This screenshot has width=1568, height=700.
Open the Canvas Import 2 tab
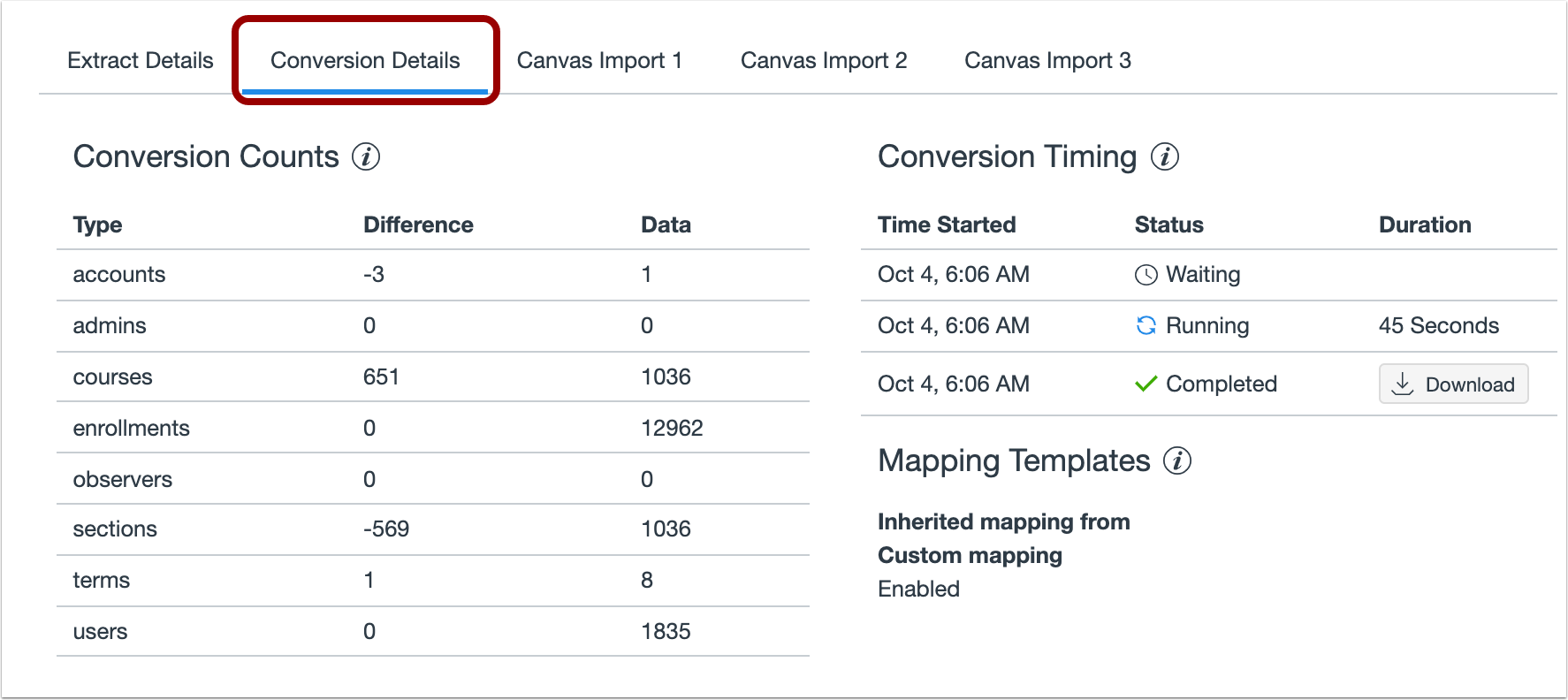824,60
